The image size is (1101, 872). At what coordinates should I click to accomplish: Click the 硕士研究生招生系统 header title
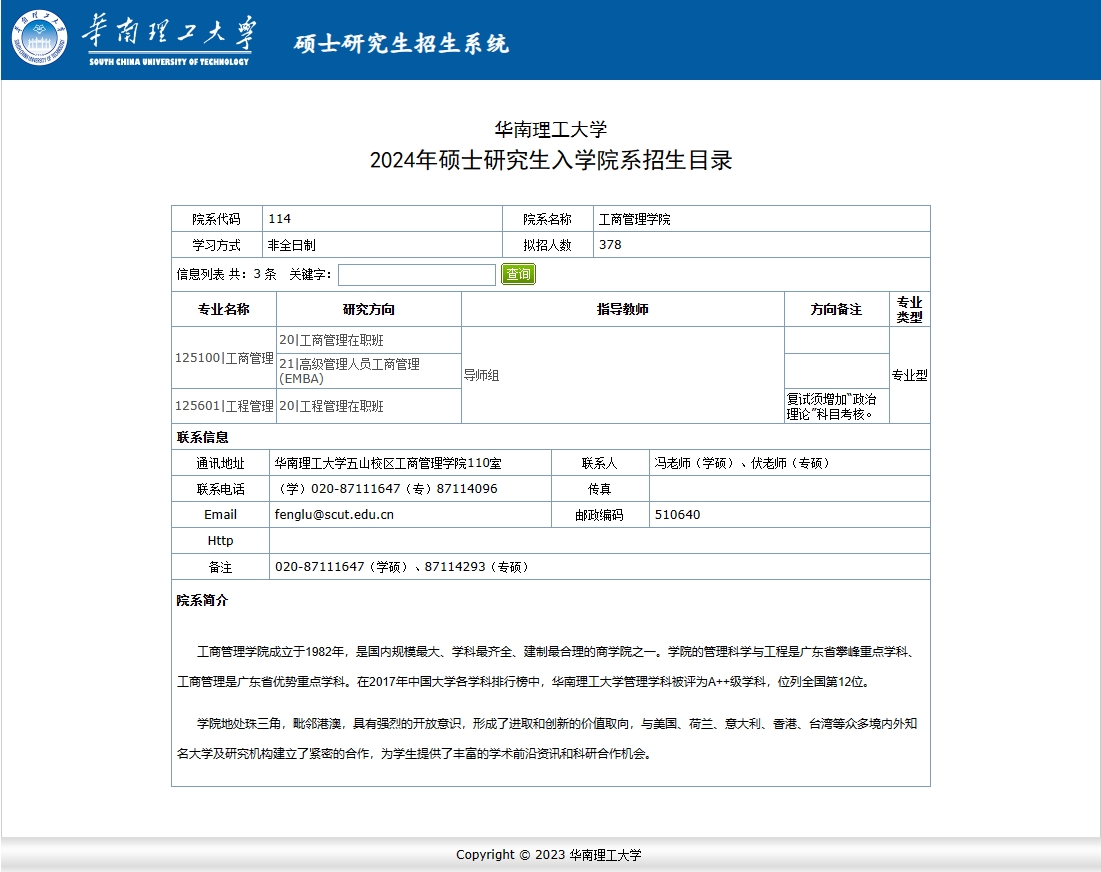tap(401, 44)
